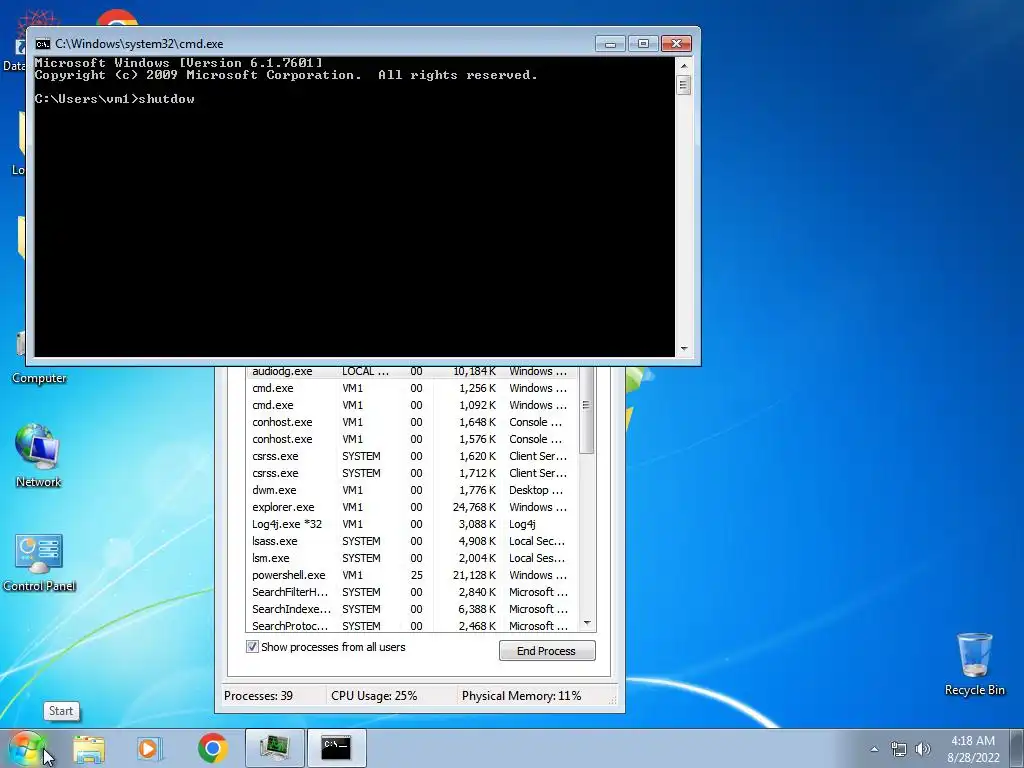The image size is (1024, 768).
Task: Select cmd.exe process using 1,256 K
Action: click(411, 388)
